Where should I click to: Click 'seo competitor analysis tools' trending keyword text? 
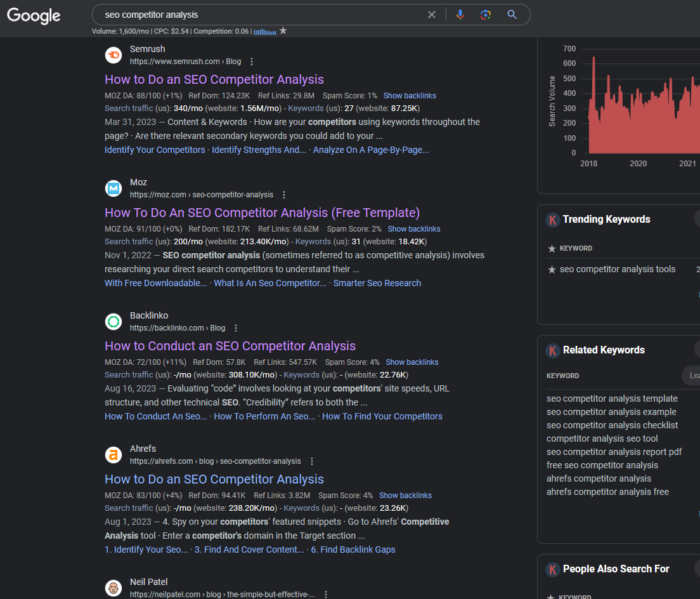(617, 269)
